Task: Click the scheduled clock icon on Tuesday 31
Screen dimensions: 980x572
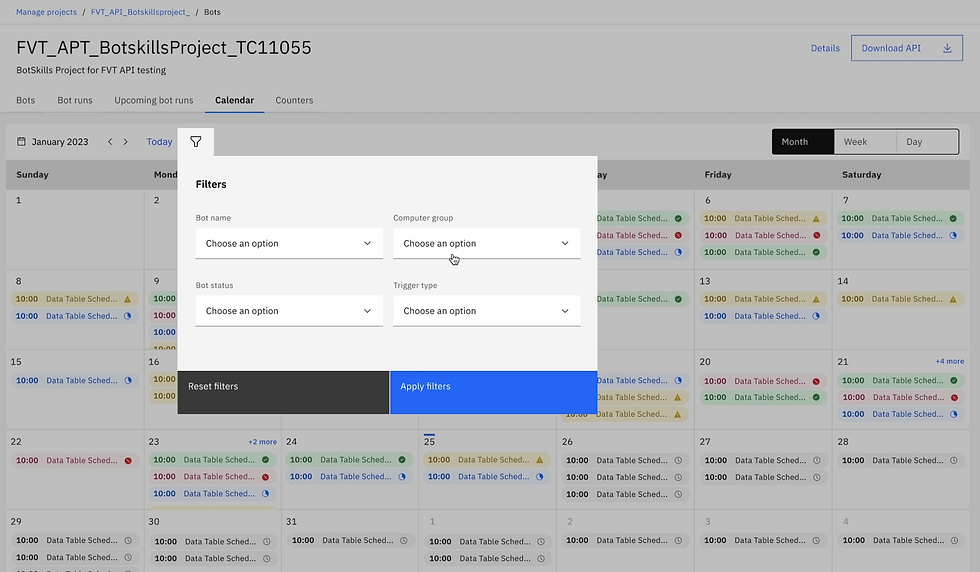Action: 404,541
